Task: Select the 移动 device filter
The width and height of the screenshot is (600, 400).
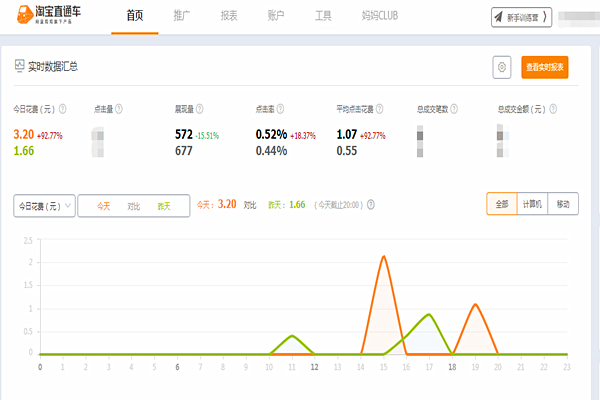Action: (x=563, y=204)
